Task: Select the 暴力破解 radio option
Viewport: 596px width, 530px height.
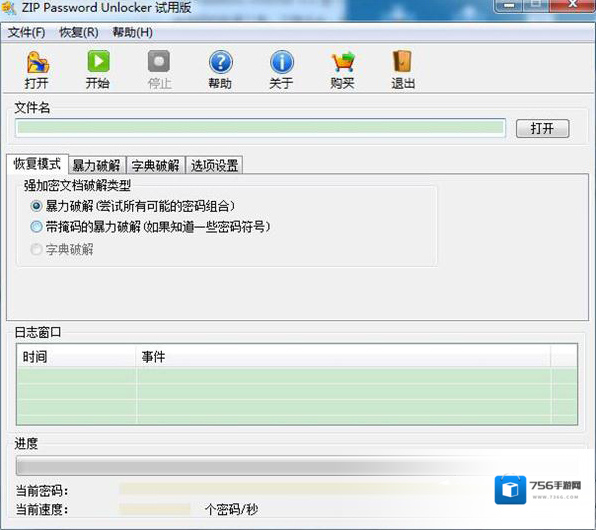Action: pos(36,206)
